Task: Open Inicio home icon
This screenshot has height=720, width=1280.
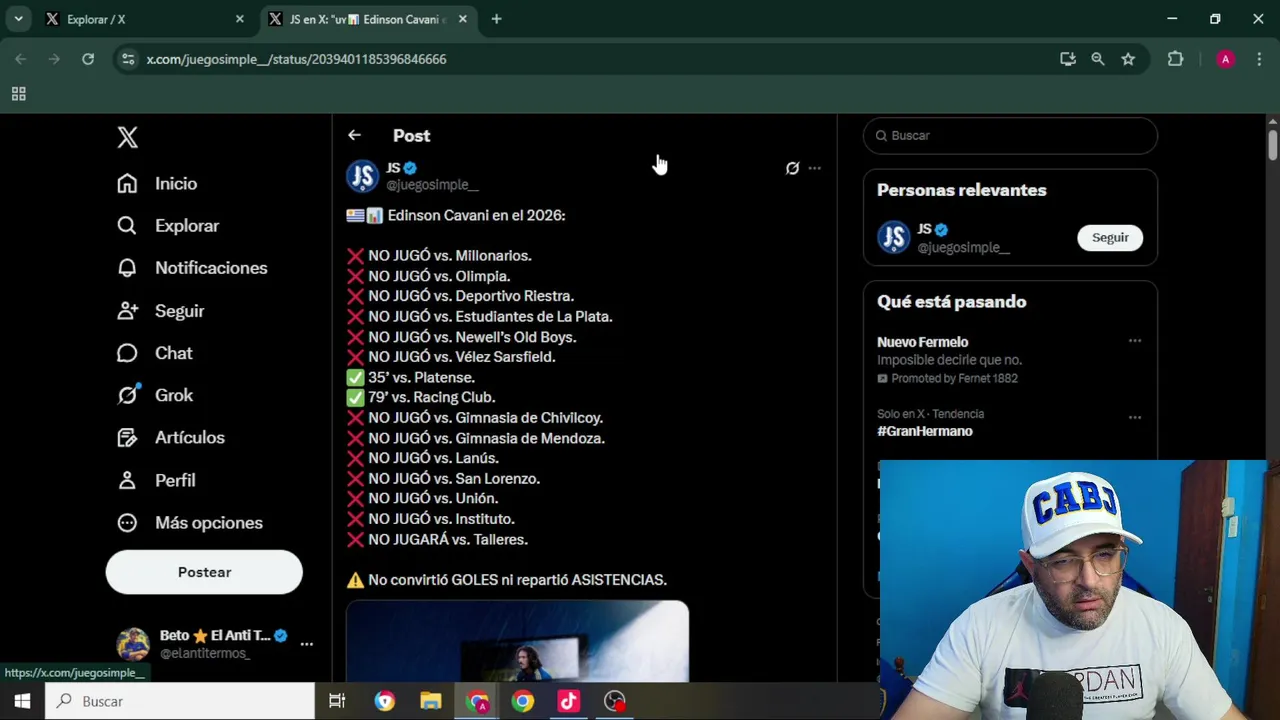Action: [127, 183]
